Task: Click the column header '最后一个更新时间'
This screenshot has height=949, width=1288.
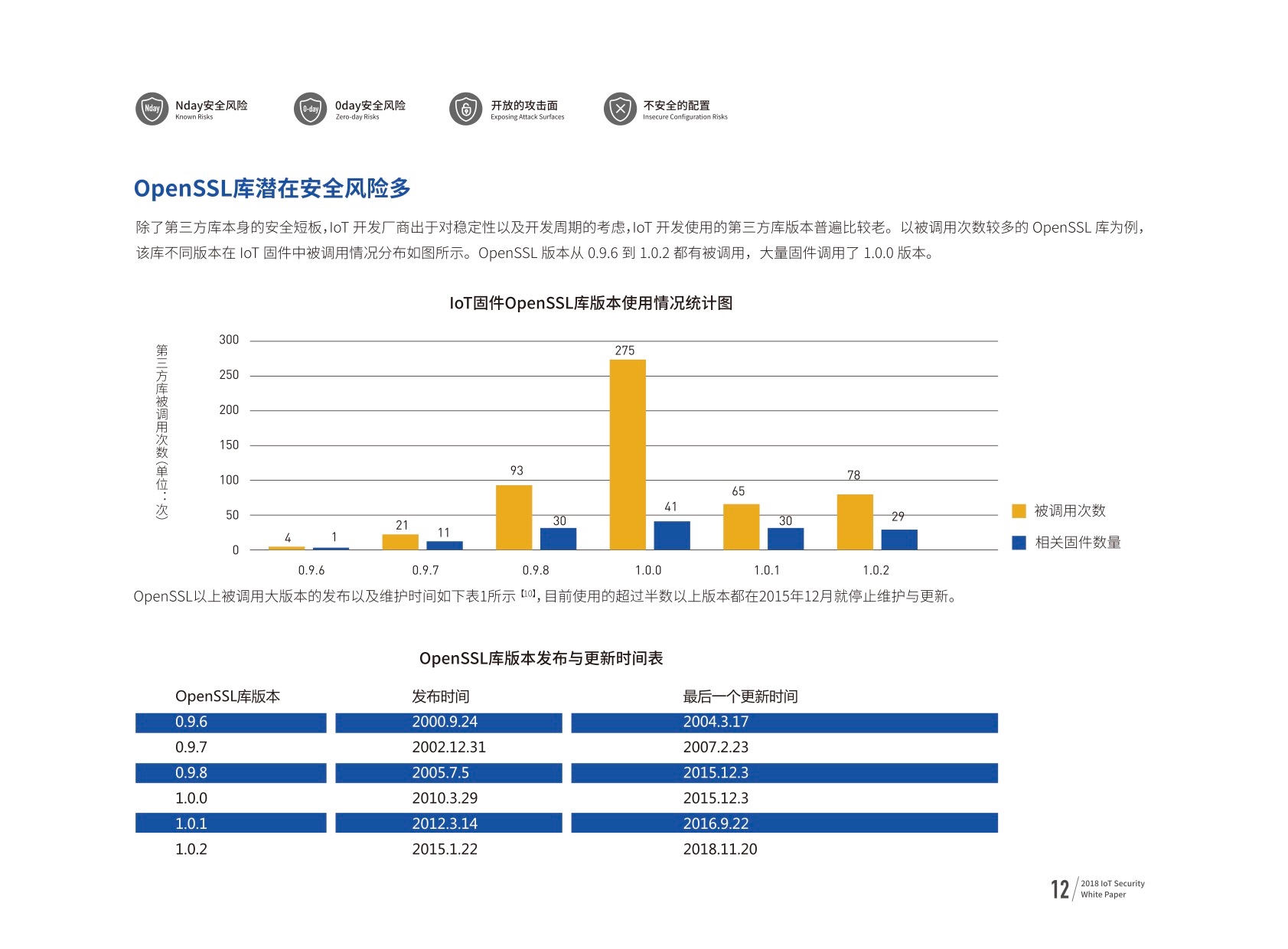Action: pyautogui.click(x=741, y=696)
